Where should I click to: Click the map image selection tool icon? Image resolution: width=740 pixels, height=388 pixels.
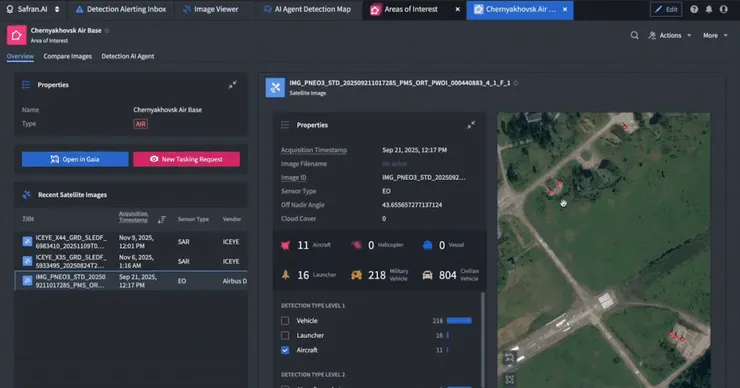point(510,357)
